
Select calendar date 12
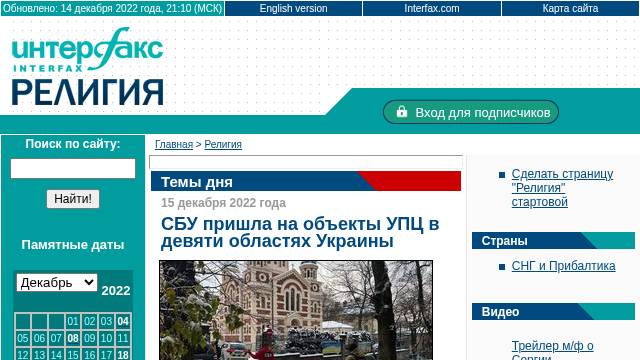point(23,354)
